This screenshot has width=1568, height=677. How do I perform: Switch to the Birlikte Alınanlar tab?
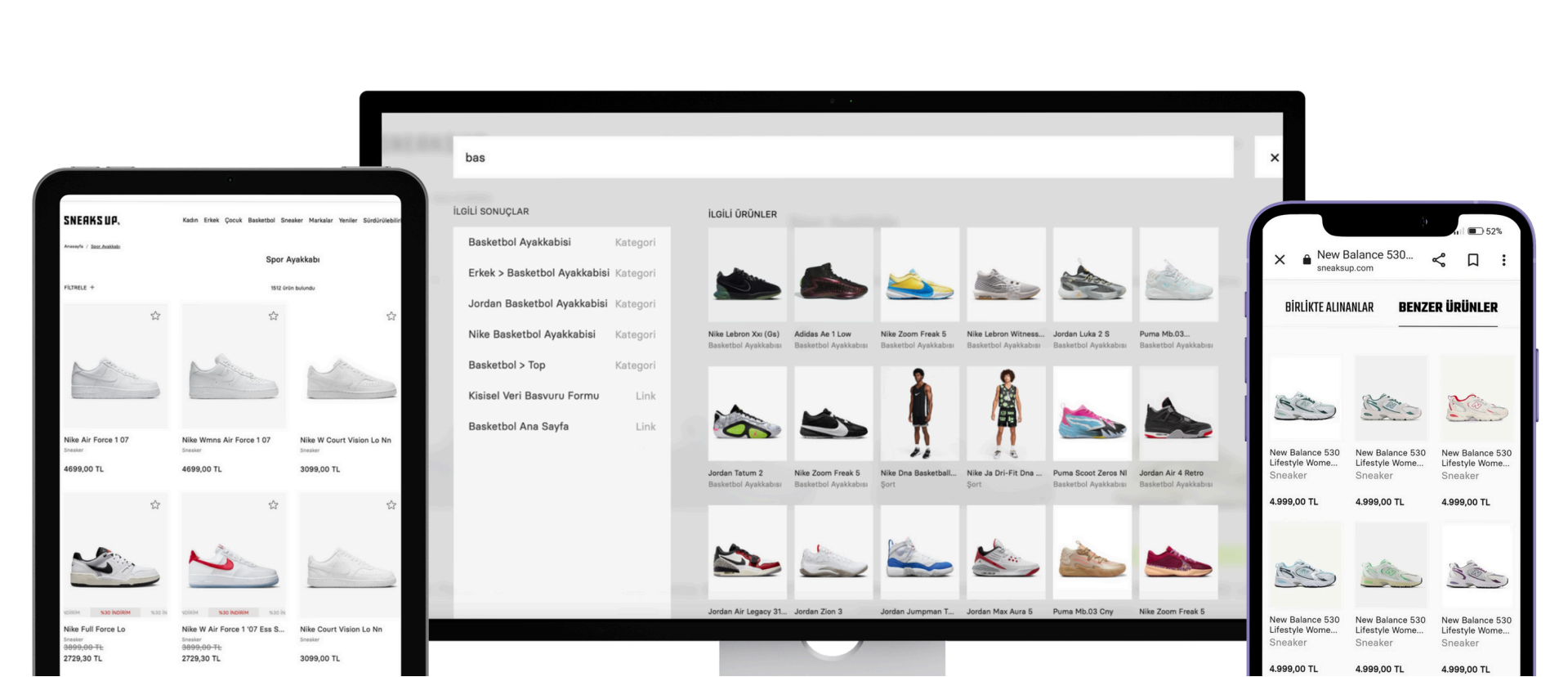pos(1329,307)
